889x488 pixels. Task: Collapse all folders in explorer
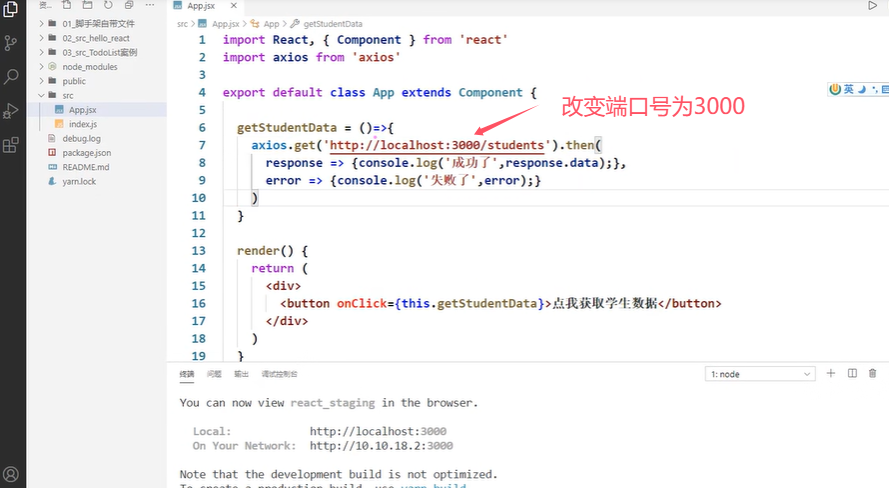tap(129, 5)
